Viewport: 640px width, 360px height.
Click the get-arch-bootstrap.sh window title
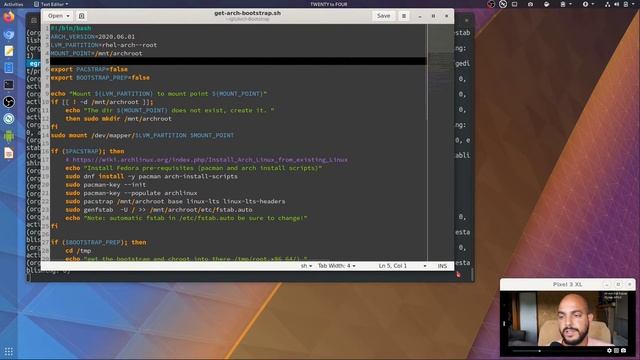(x=247, y=13)
